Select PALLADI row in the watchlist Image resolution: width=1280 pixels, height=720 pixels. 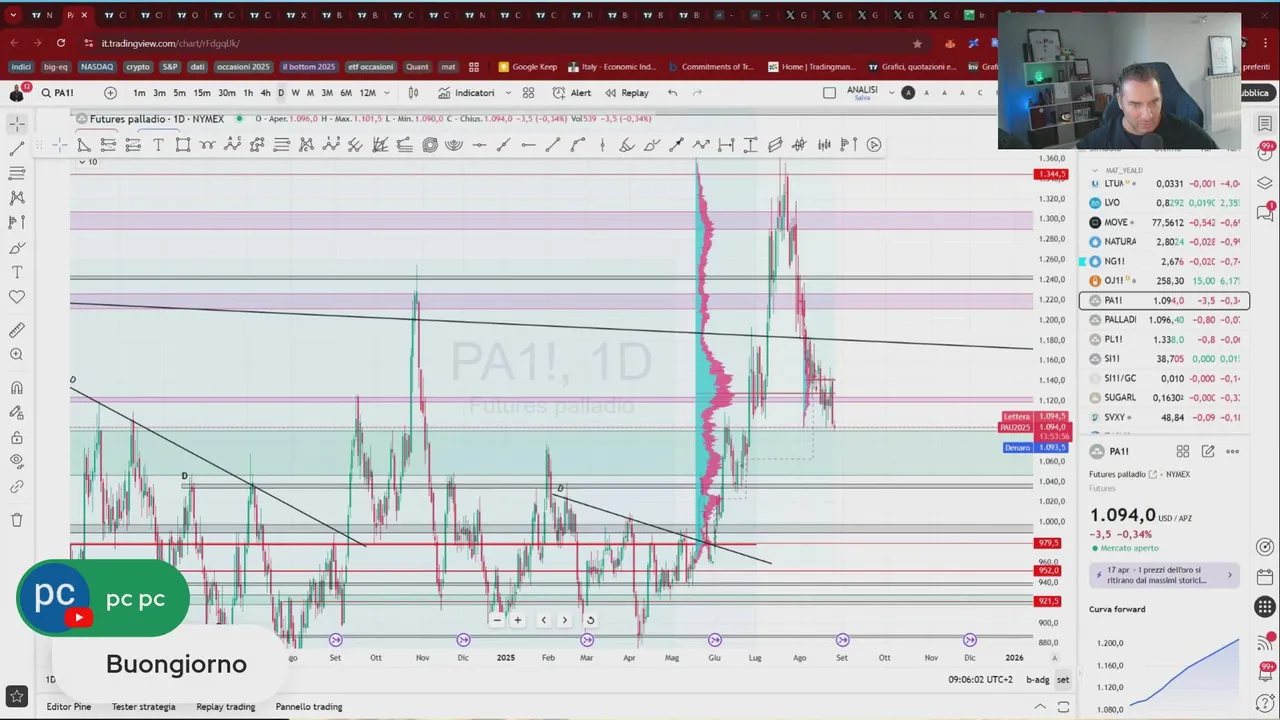point(1165,320)
